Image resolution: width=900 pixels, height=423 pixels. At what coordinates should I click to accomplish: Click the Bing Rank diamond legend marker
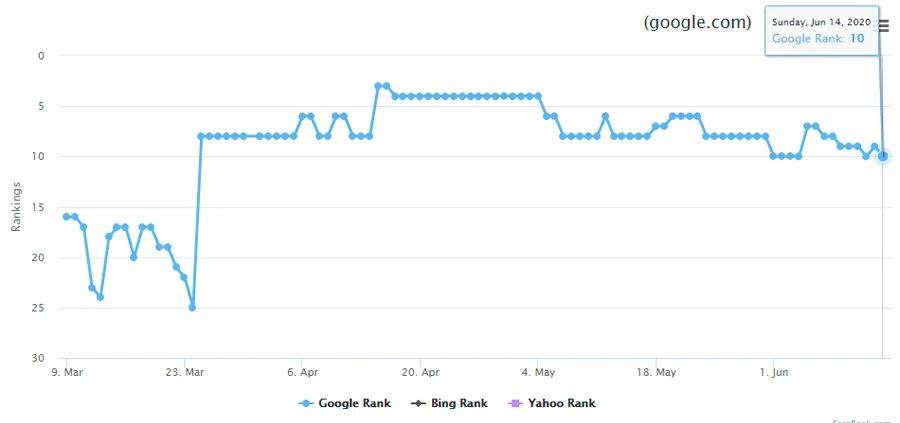pyautogui.click(x=419, y=403)
